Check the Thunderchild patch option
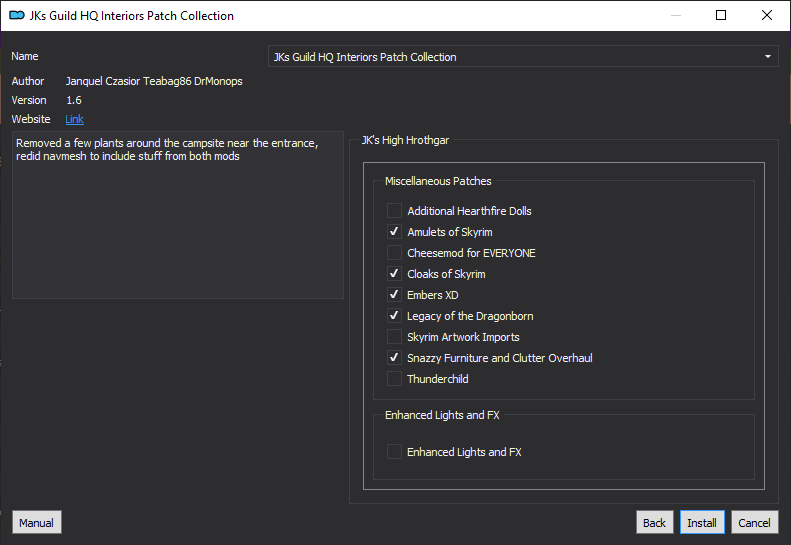 point(394,378)
